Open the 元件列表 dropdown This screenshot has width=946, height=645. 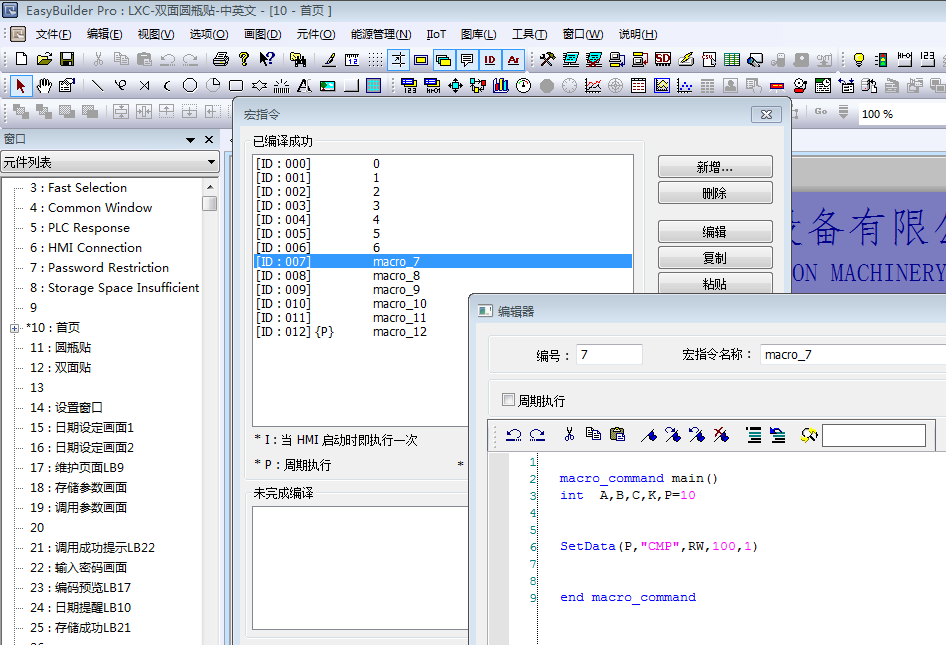tap(211, 162)
